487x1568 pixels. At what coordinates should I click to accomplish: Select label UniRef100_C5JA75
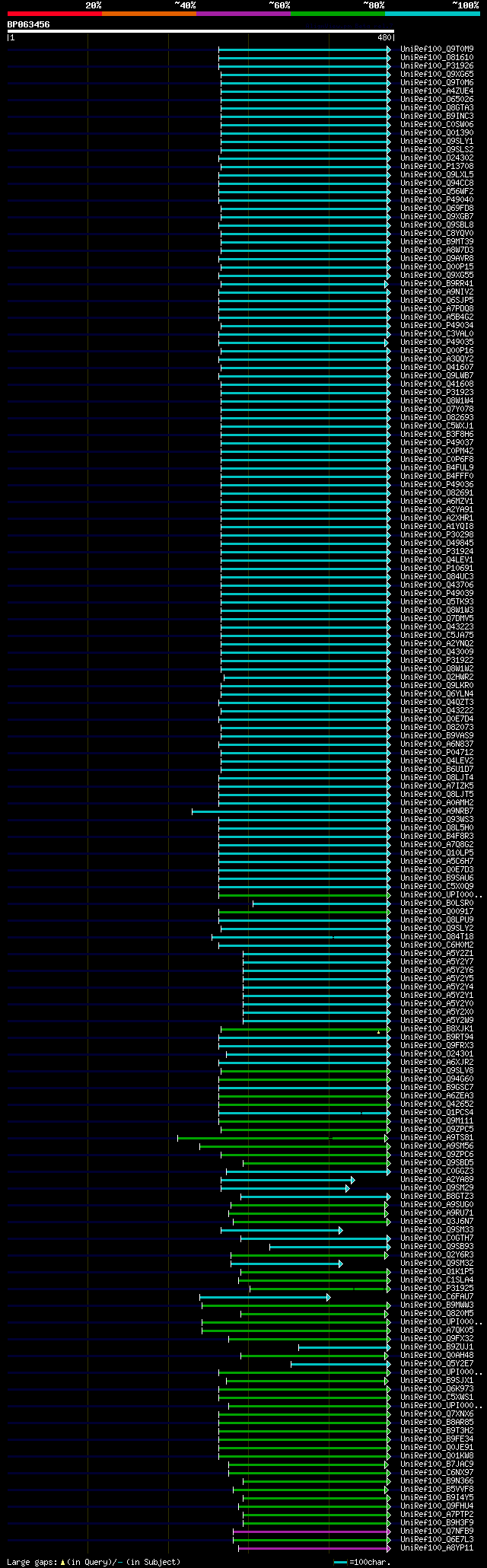437,636
